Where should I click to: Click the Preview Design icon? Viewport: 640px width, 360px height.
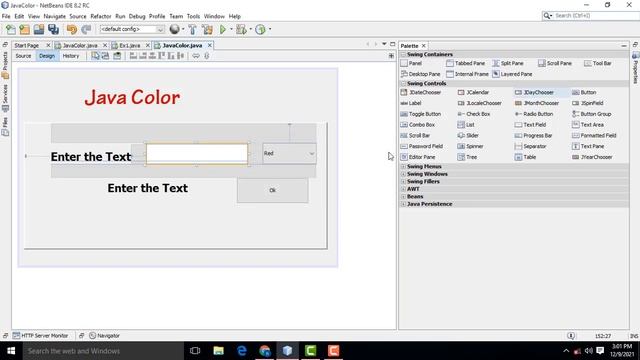(x=117, y=56)
